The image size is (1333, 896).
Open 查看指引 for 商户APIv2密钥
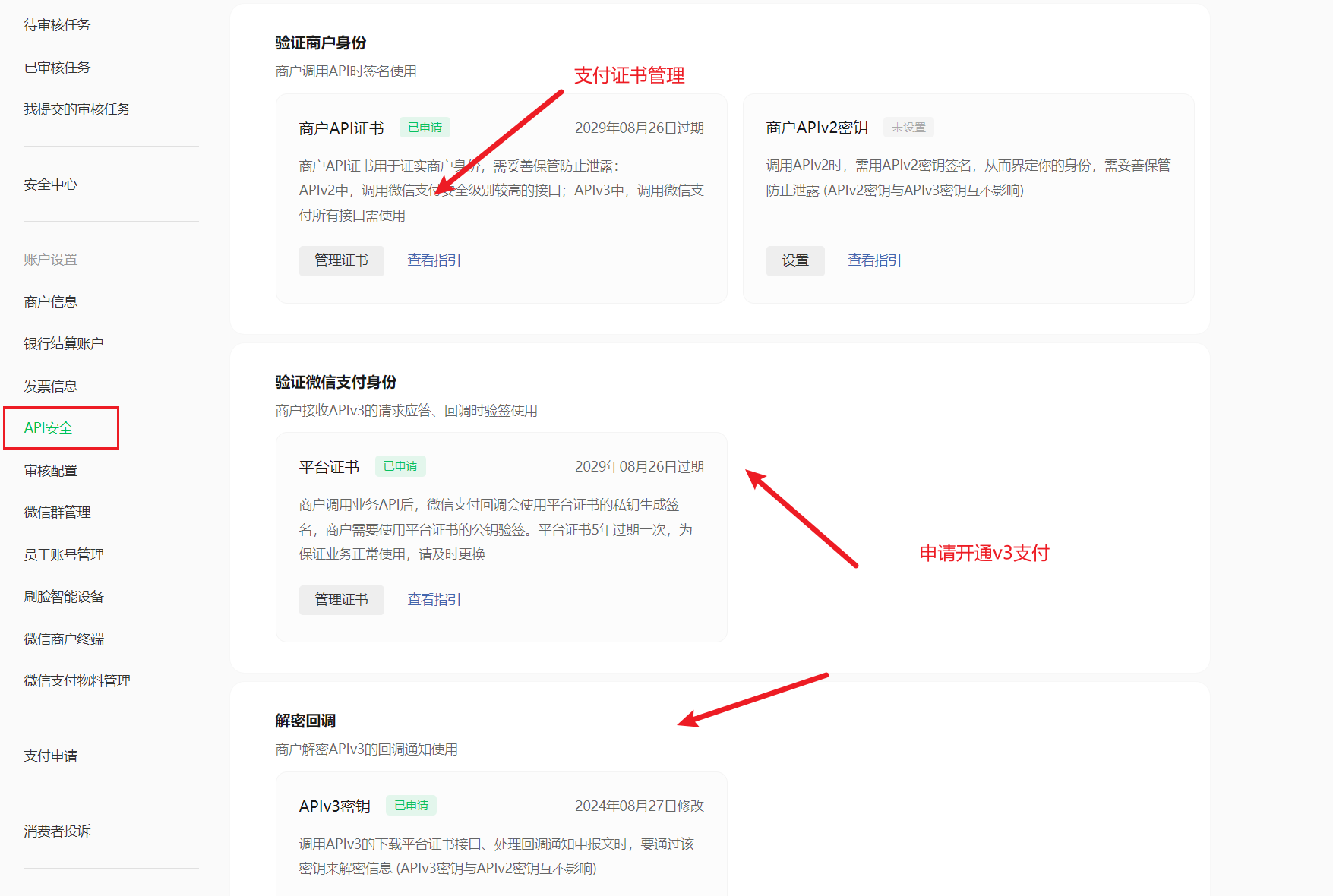click(x=874, y=260)
